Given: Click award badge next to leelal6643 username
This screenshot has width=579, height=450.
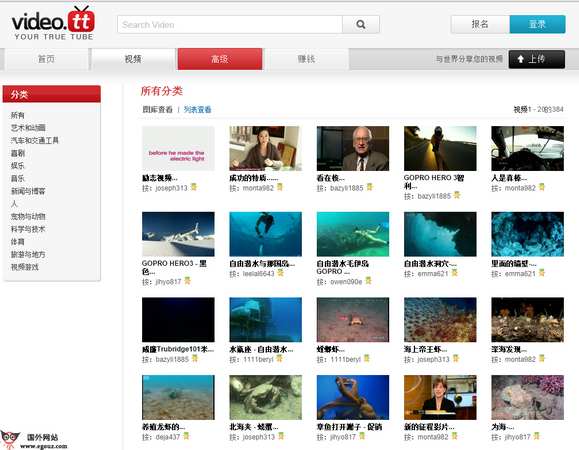Looking at the screenshot, I should pyautogui.click(x=281, y=273).
